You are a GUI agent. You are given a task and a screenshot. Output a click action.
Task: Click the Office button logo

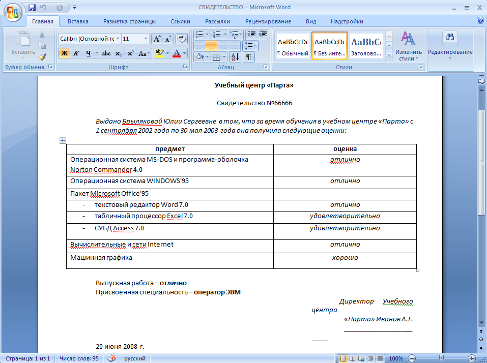click(13, 12)
